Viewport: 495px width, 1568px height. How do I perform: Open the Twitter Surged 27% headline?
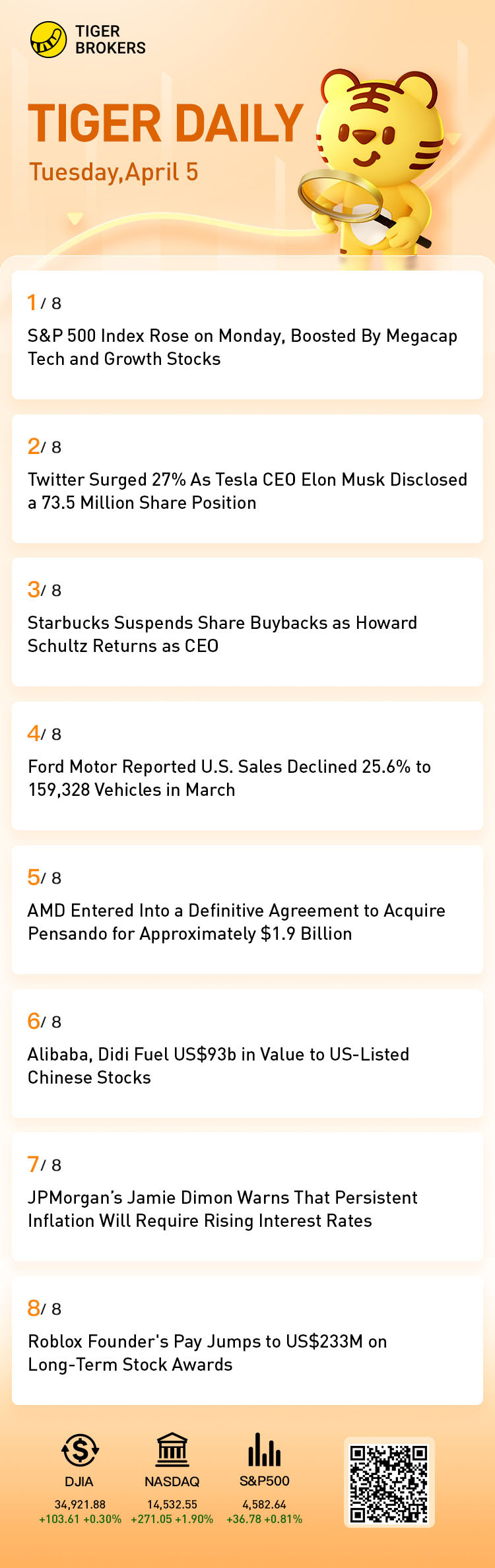[247, 491]
